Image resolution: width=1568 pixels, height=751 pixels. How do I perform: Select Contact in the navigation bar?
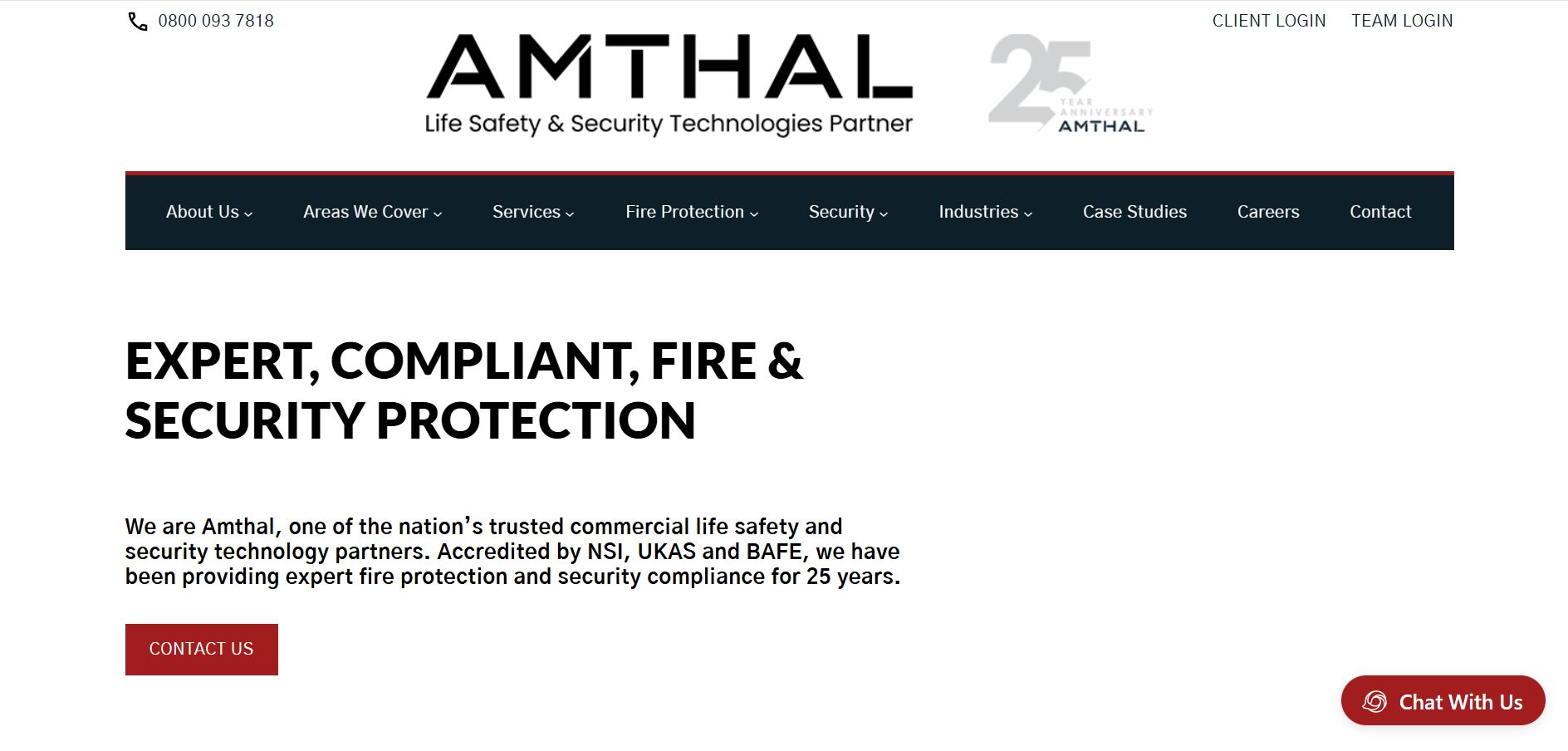point(1380,212)
